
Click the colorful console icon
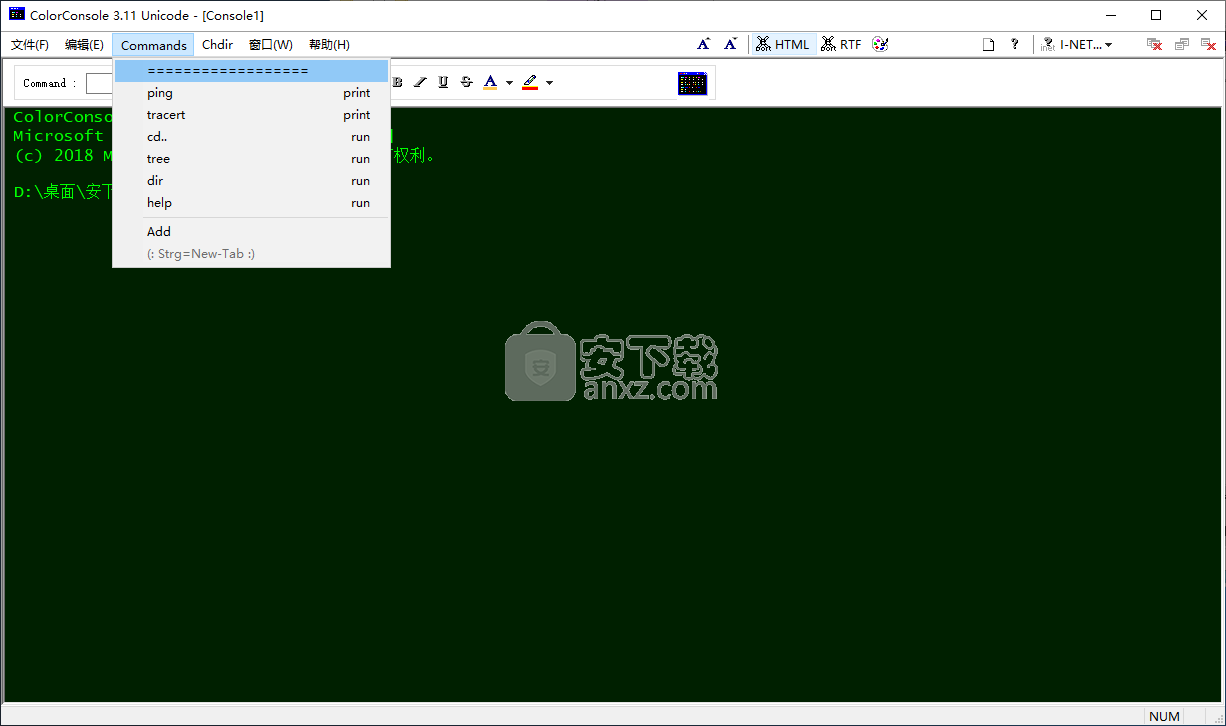[x=692, y=83]
